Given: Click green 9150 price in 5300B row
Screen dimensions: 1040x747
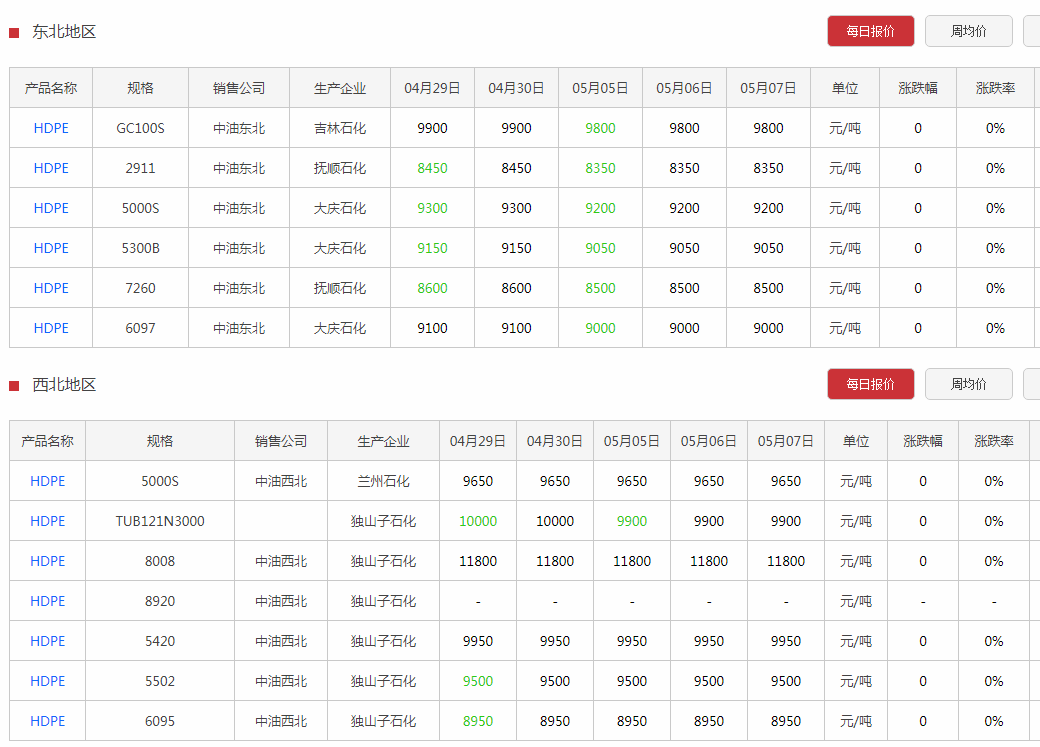Looking at the screenshot, I should pyautogui.click(x=432, y=248).
